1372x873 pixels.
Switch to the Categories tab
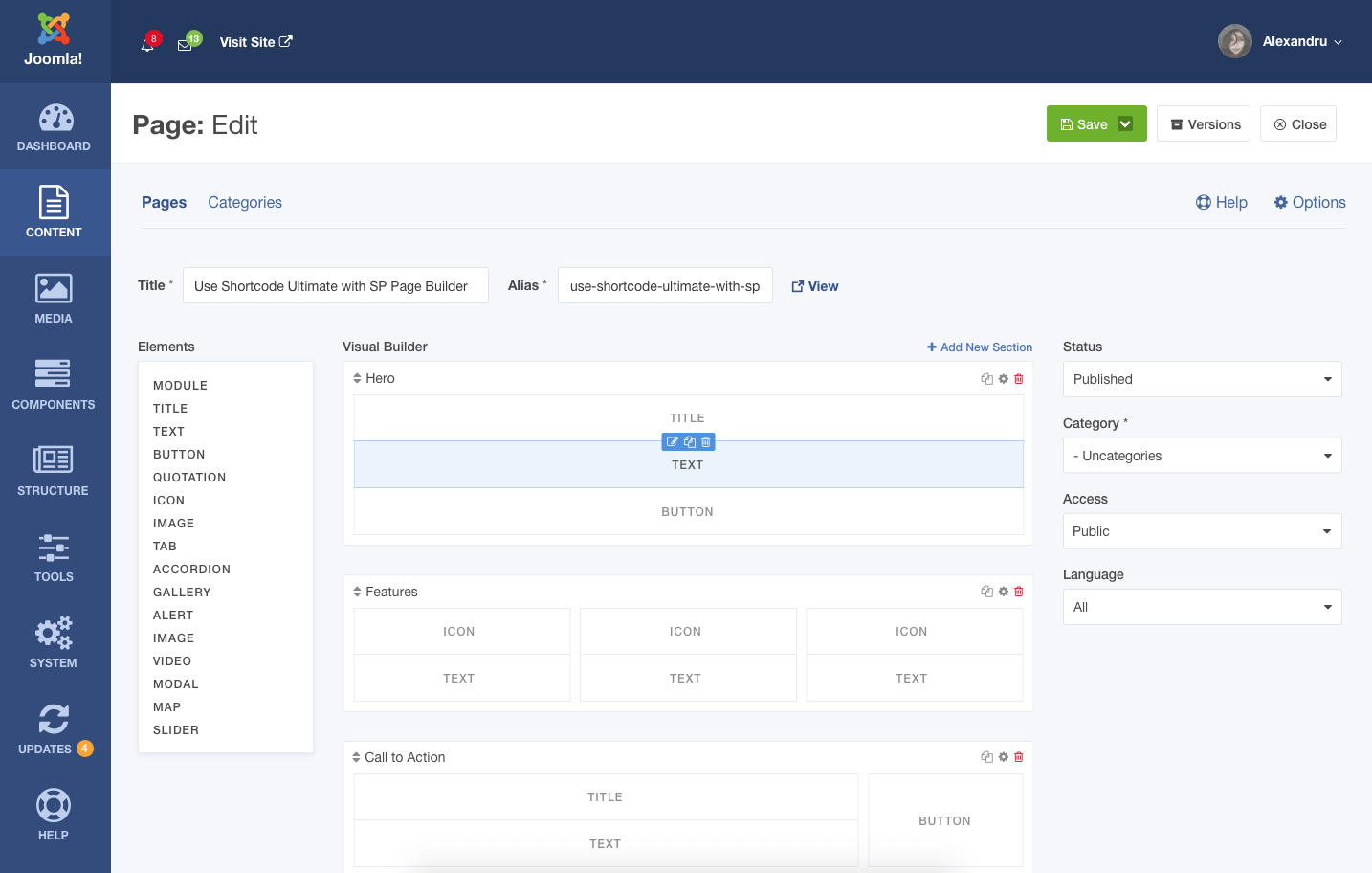point(245,202)
